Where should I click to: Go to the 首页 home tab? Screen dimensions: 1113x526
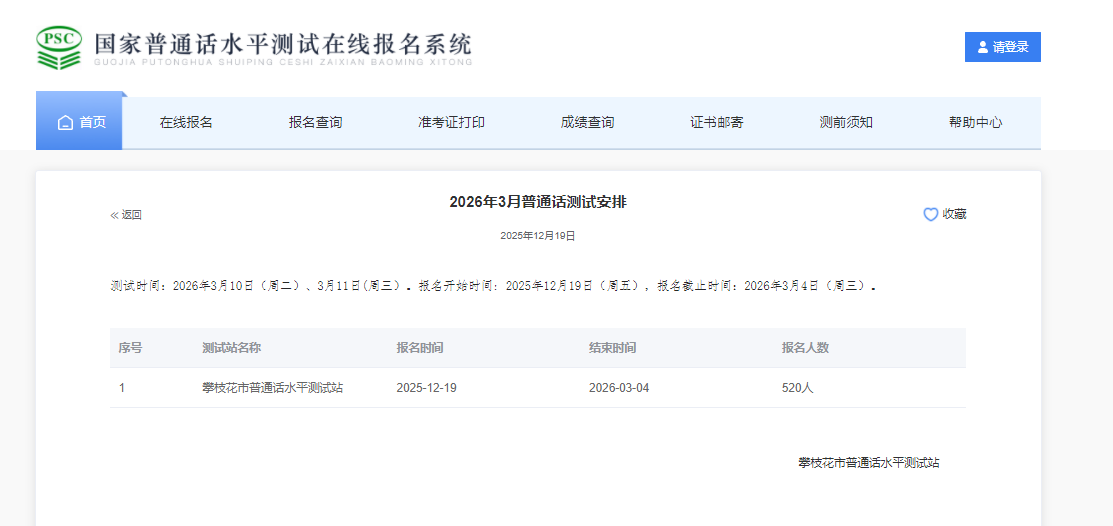click(80, 122)
